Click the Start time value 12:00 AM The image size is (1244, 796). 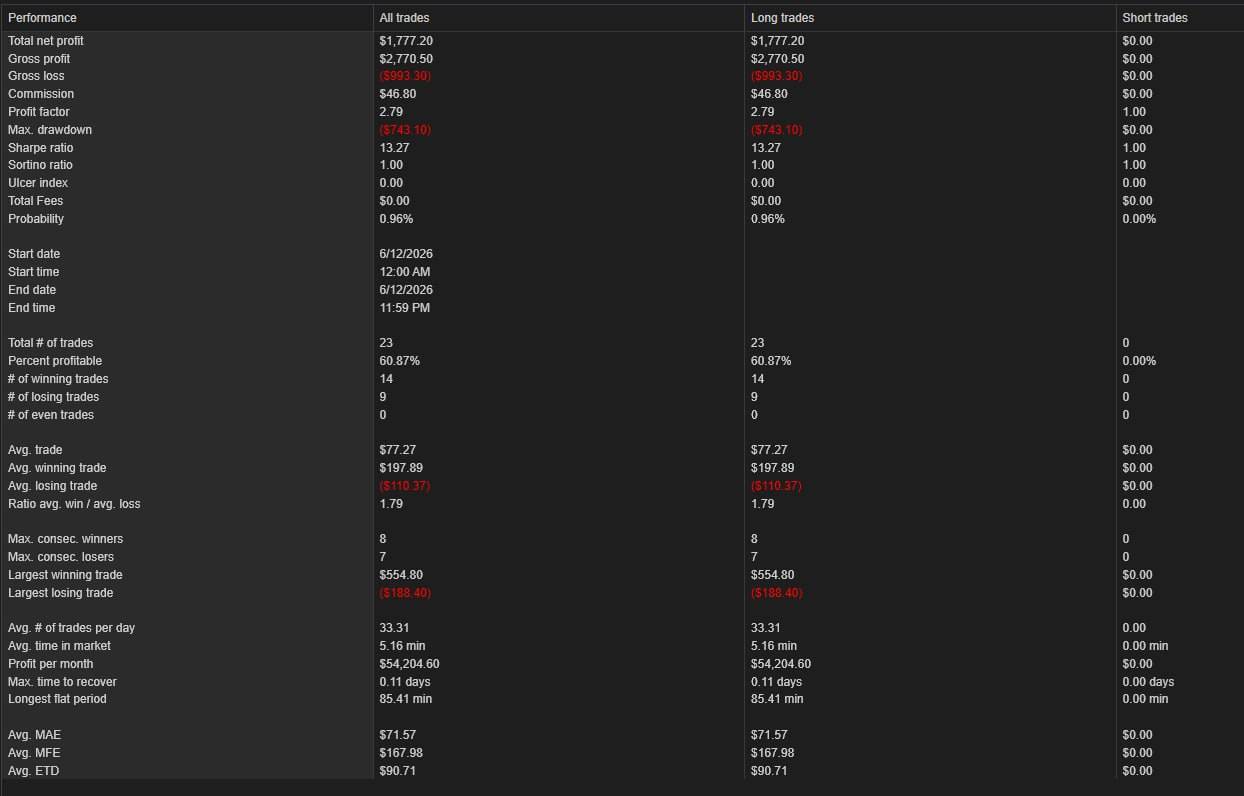point(406,272)
